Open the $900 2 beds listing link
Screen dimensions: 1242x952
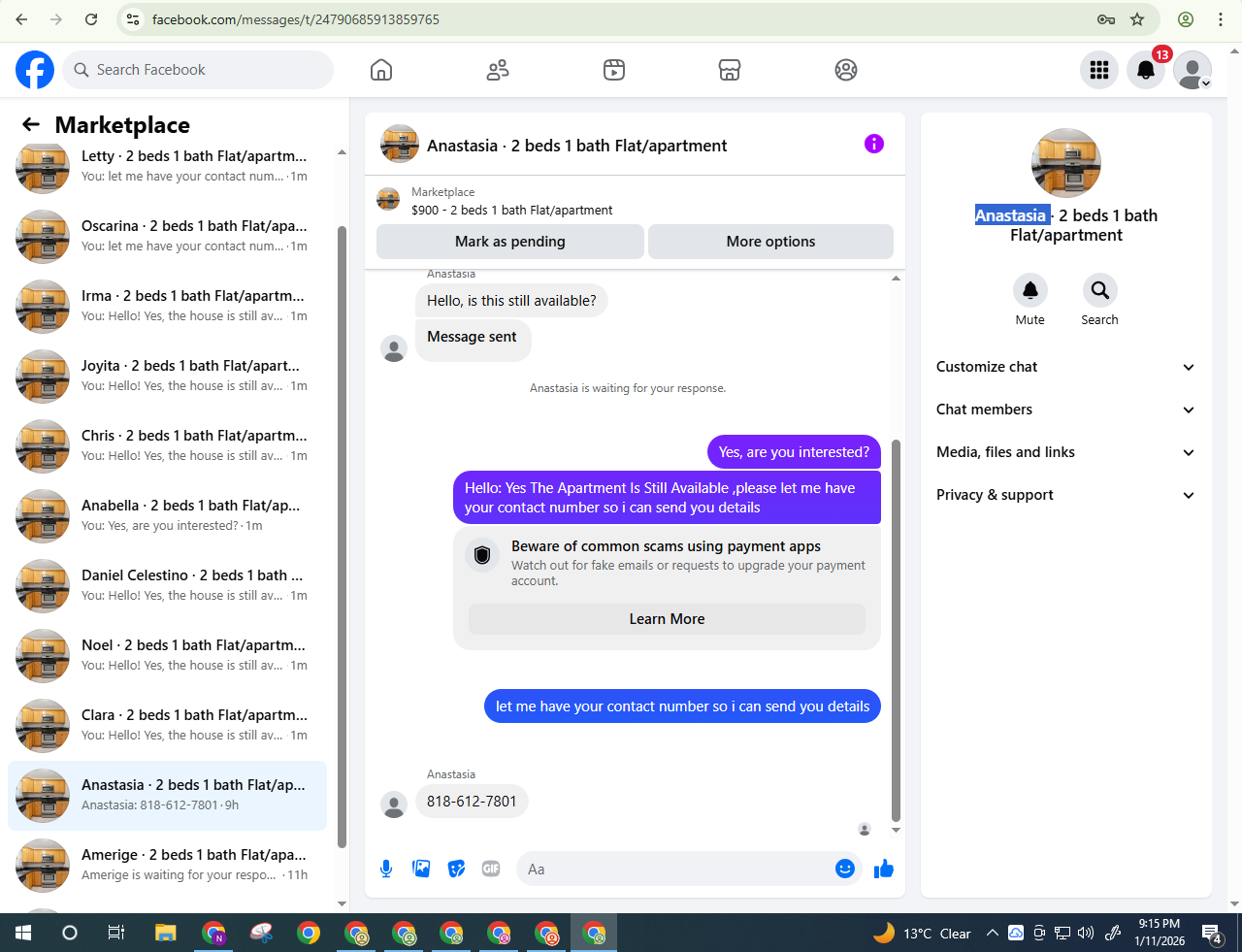(511, 210)
